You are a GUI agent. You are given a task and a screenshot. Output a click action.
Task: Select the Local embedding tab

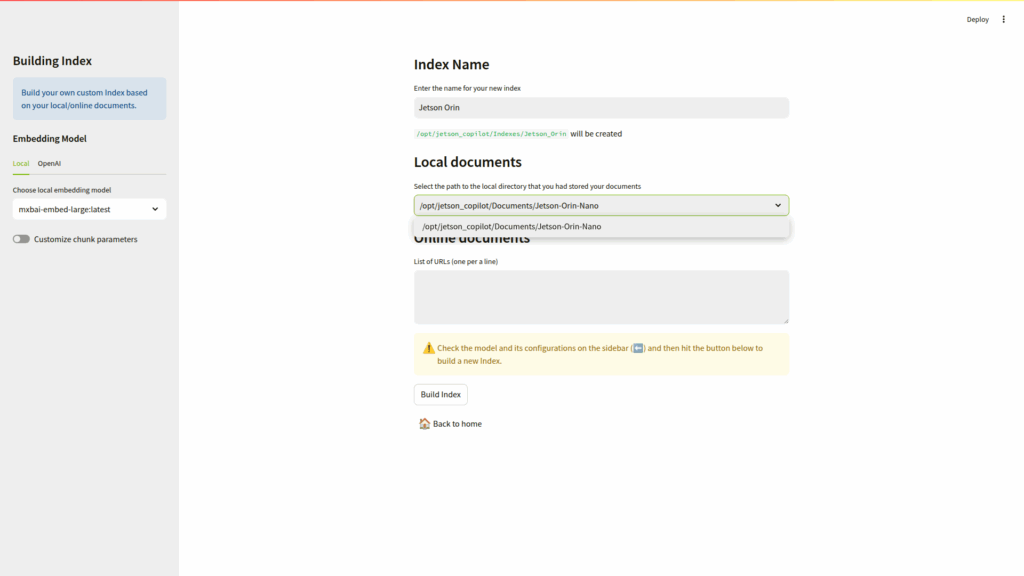coord(21,163)
